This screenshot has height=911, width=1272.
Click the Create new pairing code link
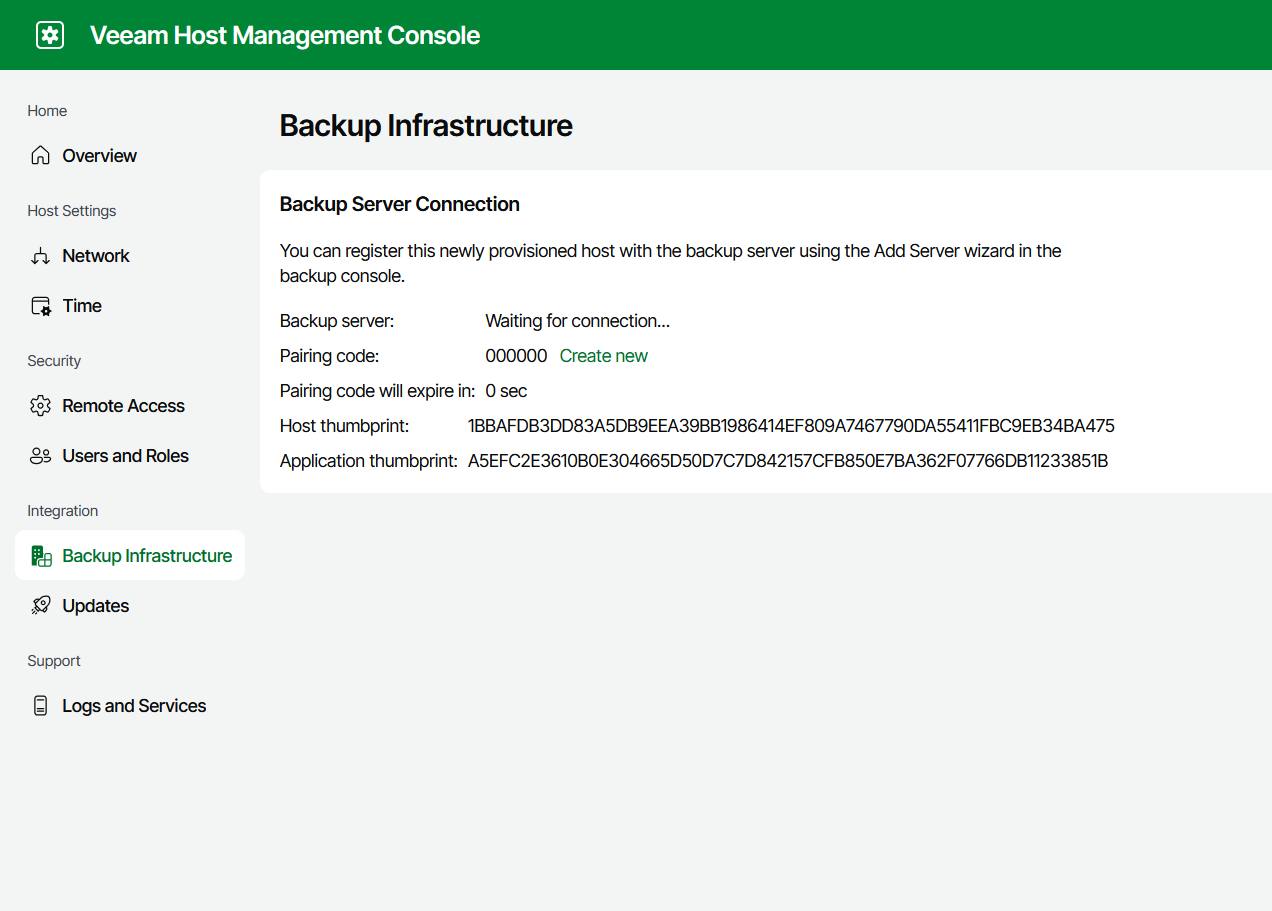pos(603,356)
